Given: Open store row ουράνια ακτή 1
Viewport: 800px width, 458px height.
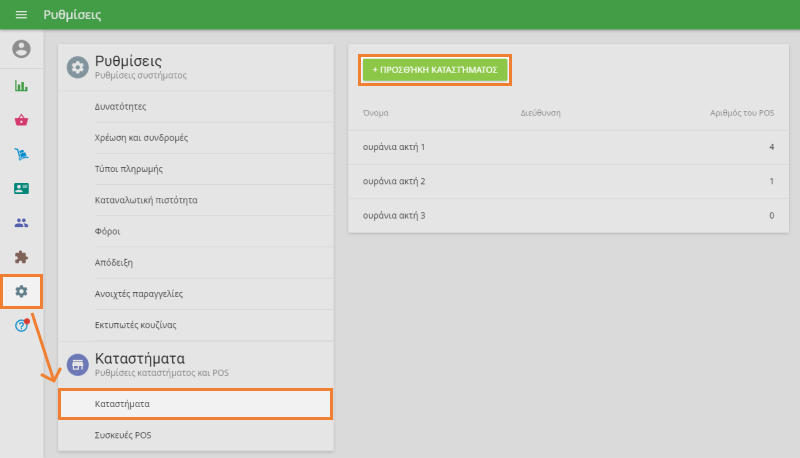Looking at the screenshot, I should coord(568,147).
